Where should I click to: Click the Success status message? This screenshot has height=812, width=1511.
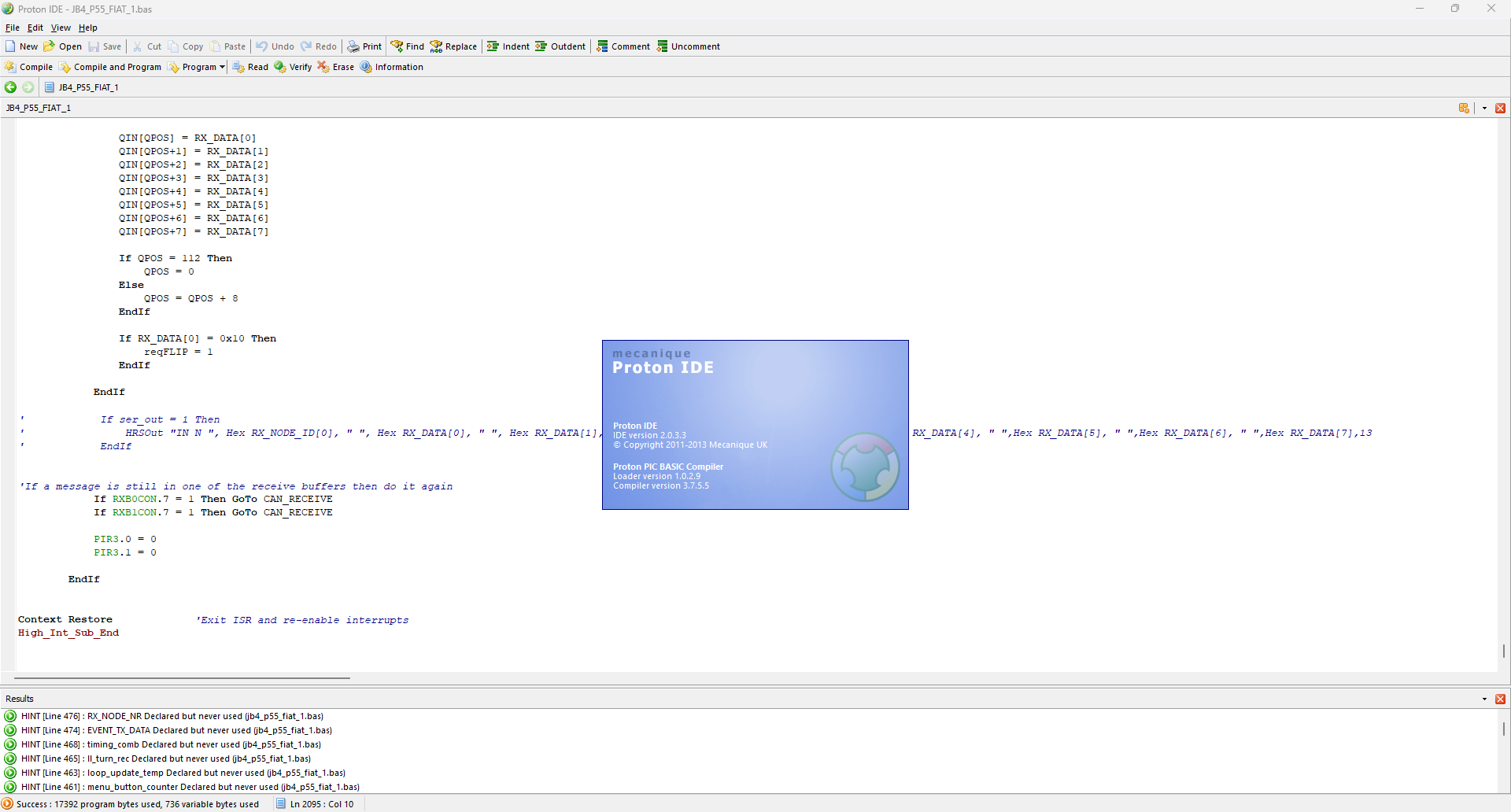pyautogui.click(x=137, y=804)
